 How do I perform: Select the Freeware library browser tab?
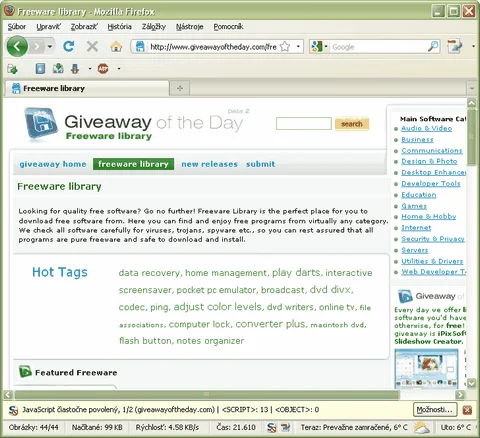coord(87,88)
